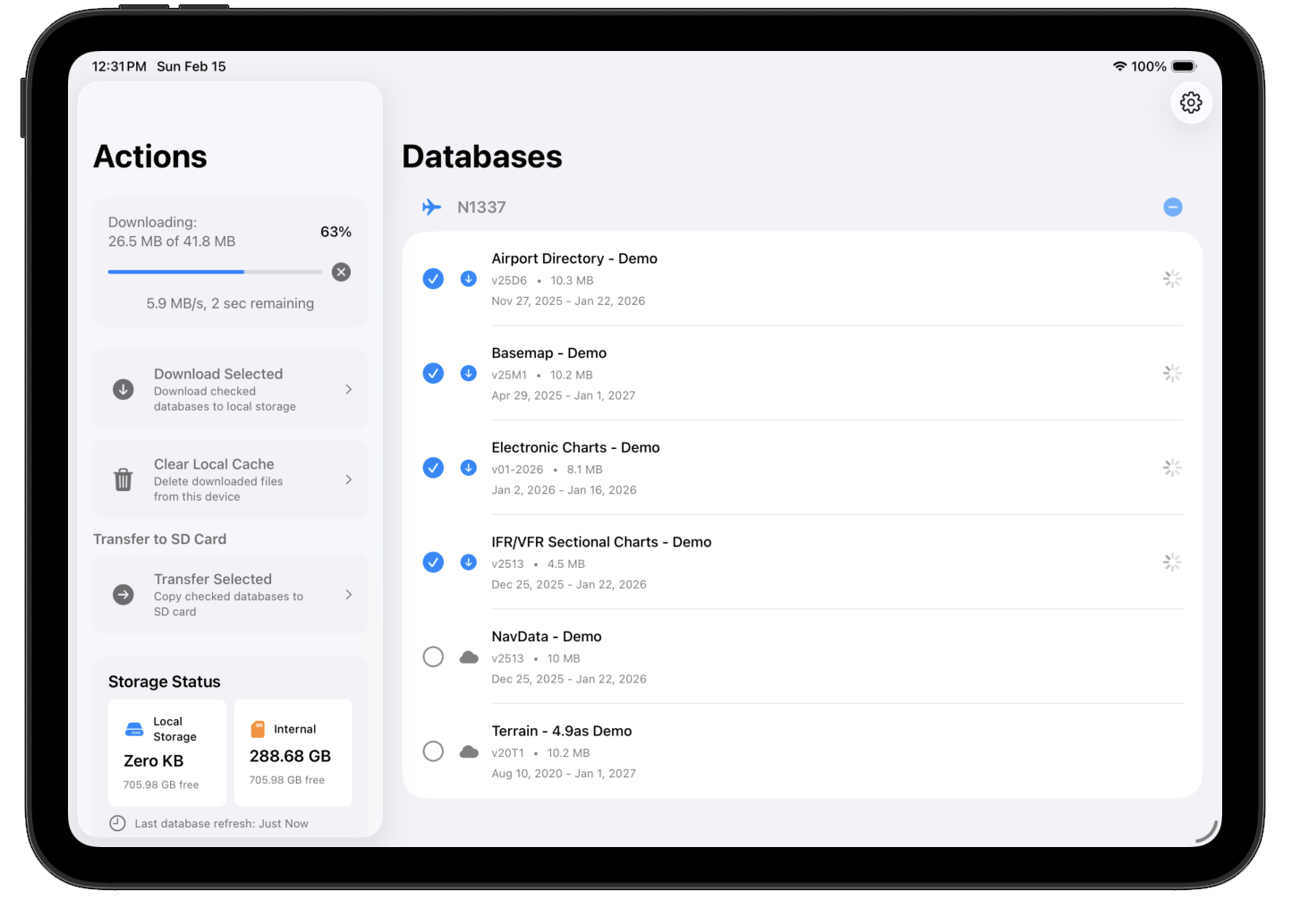This screenshot has width=1300, height=924.
Task: Select the NavData - Demo checkbox
Action: click(x=433, y=657)
